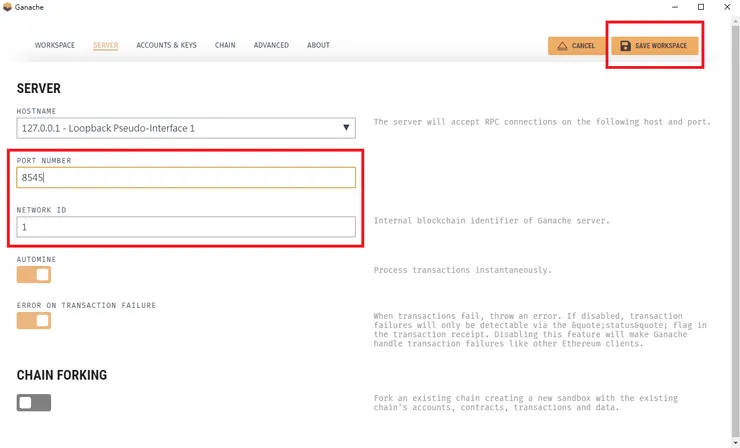Screen dimensions: 740x448
Task: Open the Chain tab
Action: [225, 45]
